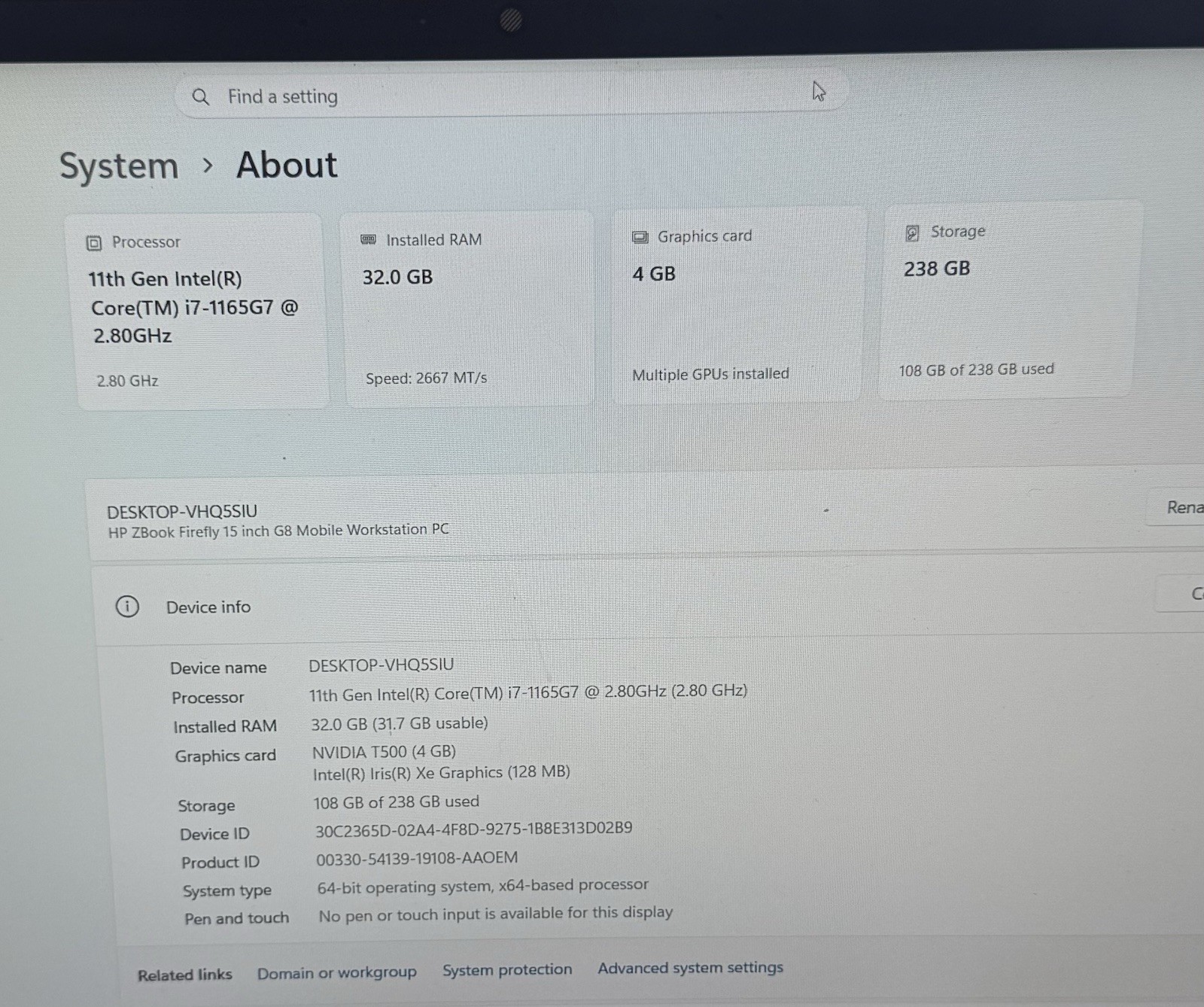Click the "Device ID" label
1204x1007 pixels.
214,834
